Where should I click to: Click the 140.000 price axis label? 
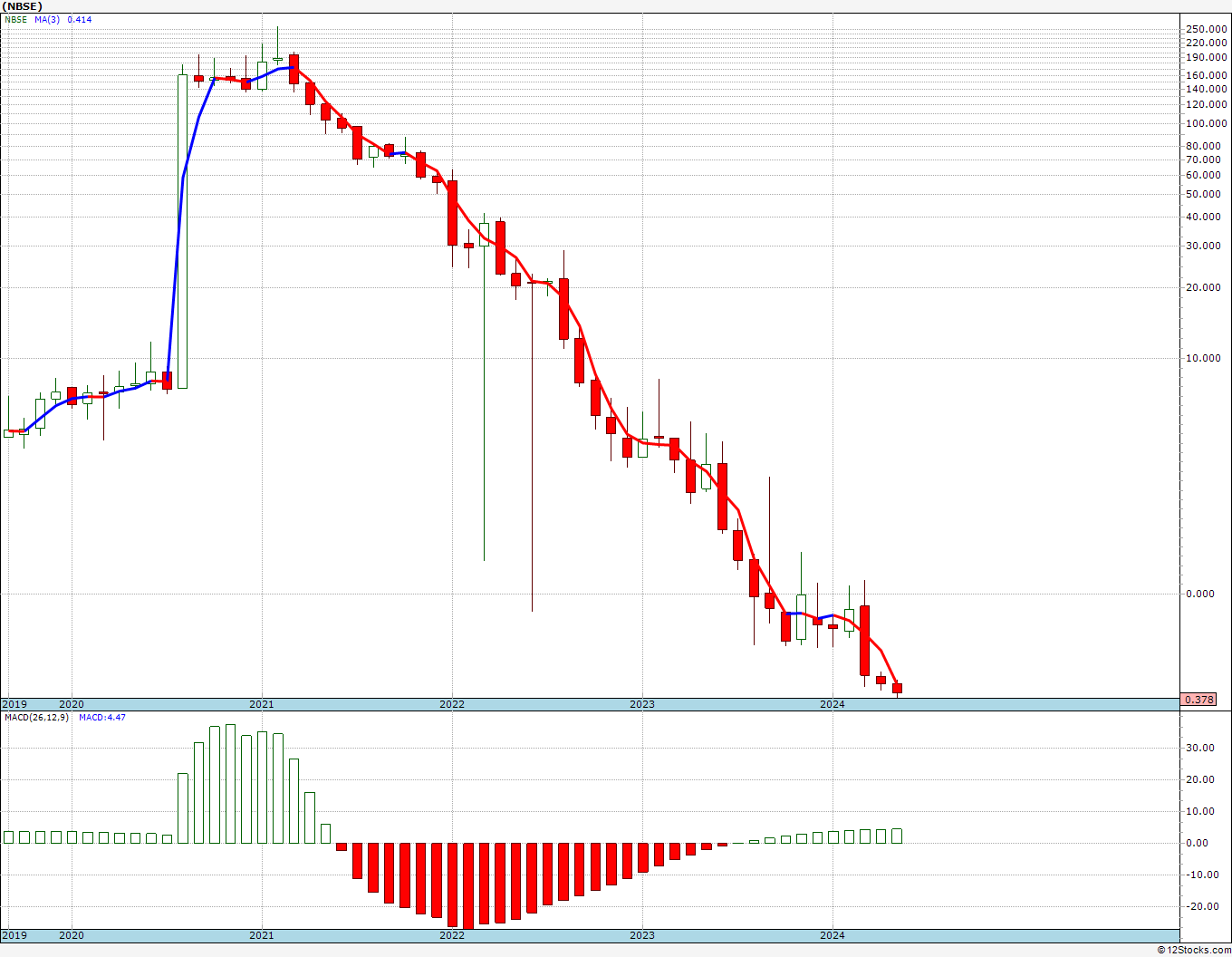pyautogui.click(x=1206, y=89)
